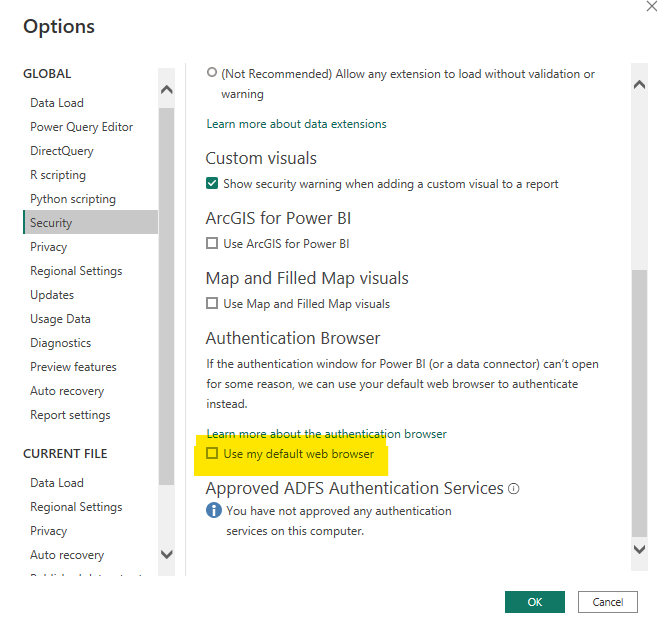Click content pane scroll up arrow
657x629 pixels.
pos(639,85)
